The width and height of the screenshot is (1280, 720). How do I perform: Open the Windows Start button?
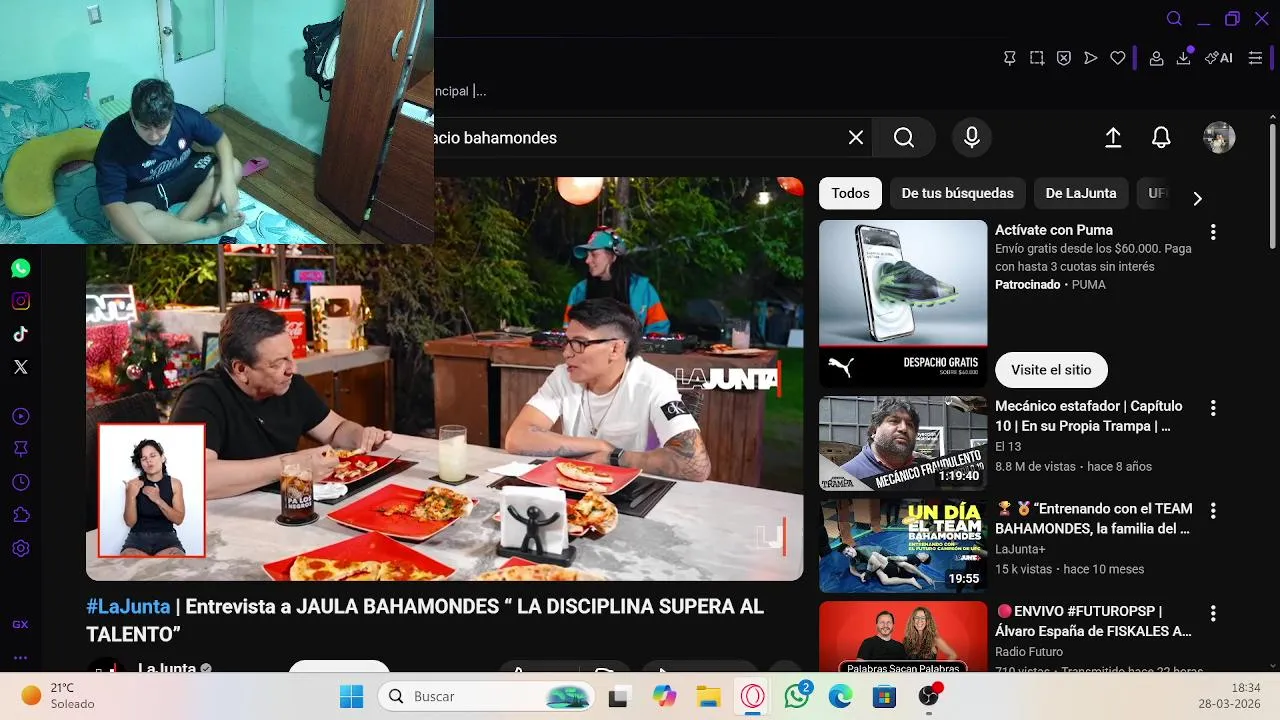pyautogui.click(x=352, y=696)
